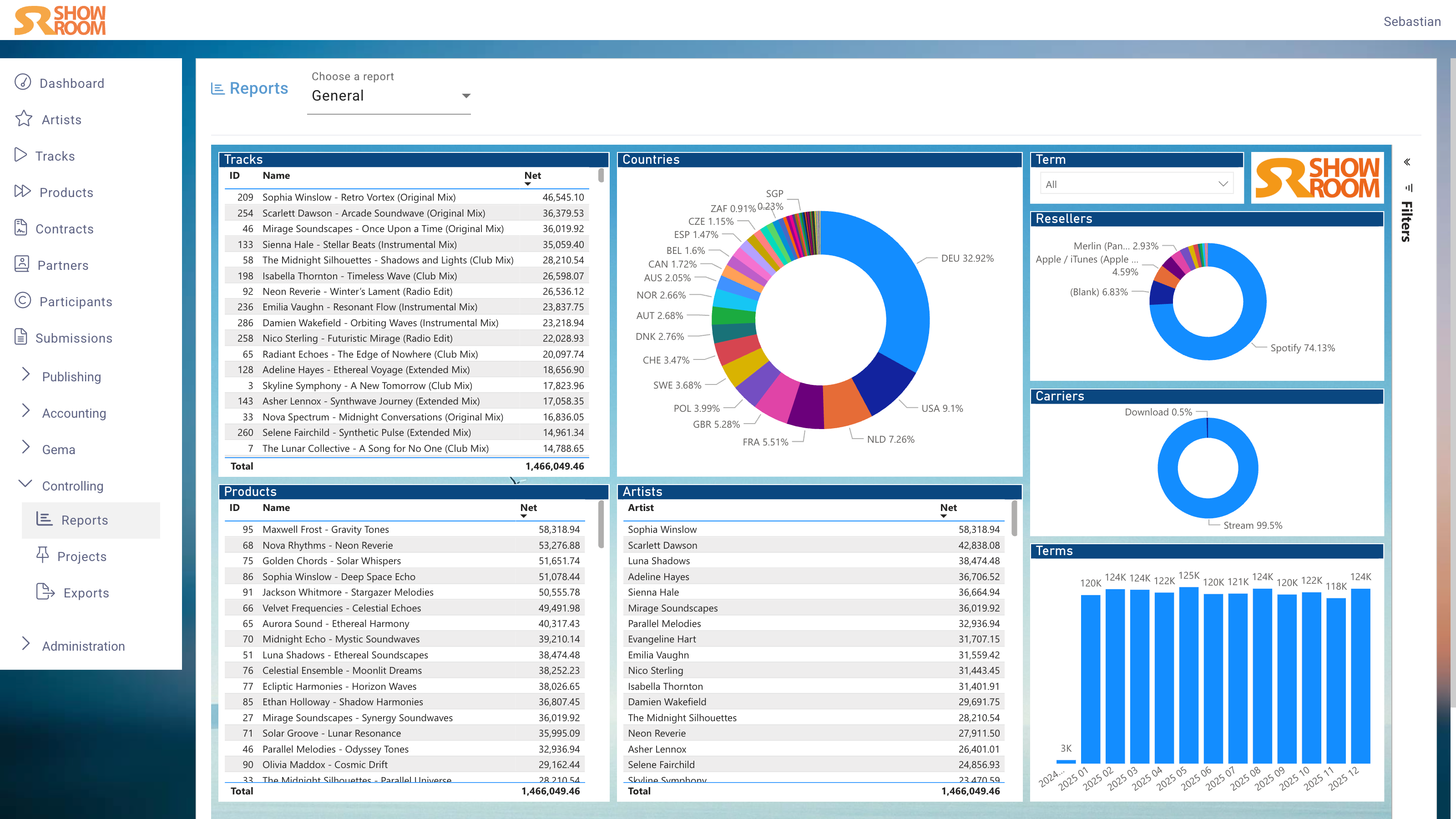Open the Term filter All dropdown
Viewport: 1456px width, 819px height.
click(x=1136, y=184)
